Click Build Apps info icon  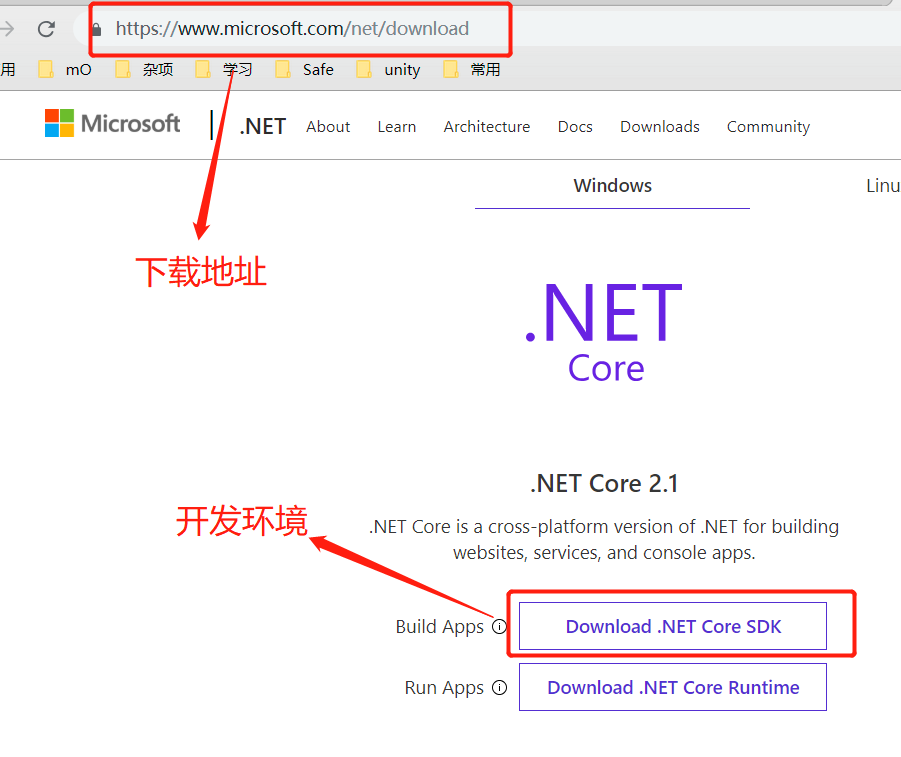pyautogui.click(x=499, y=626)
